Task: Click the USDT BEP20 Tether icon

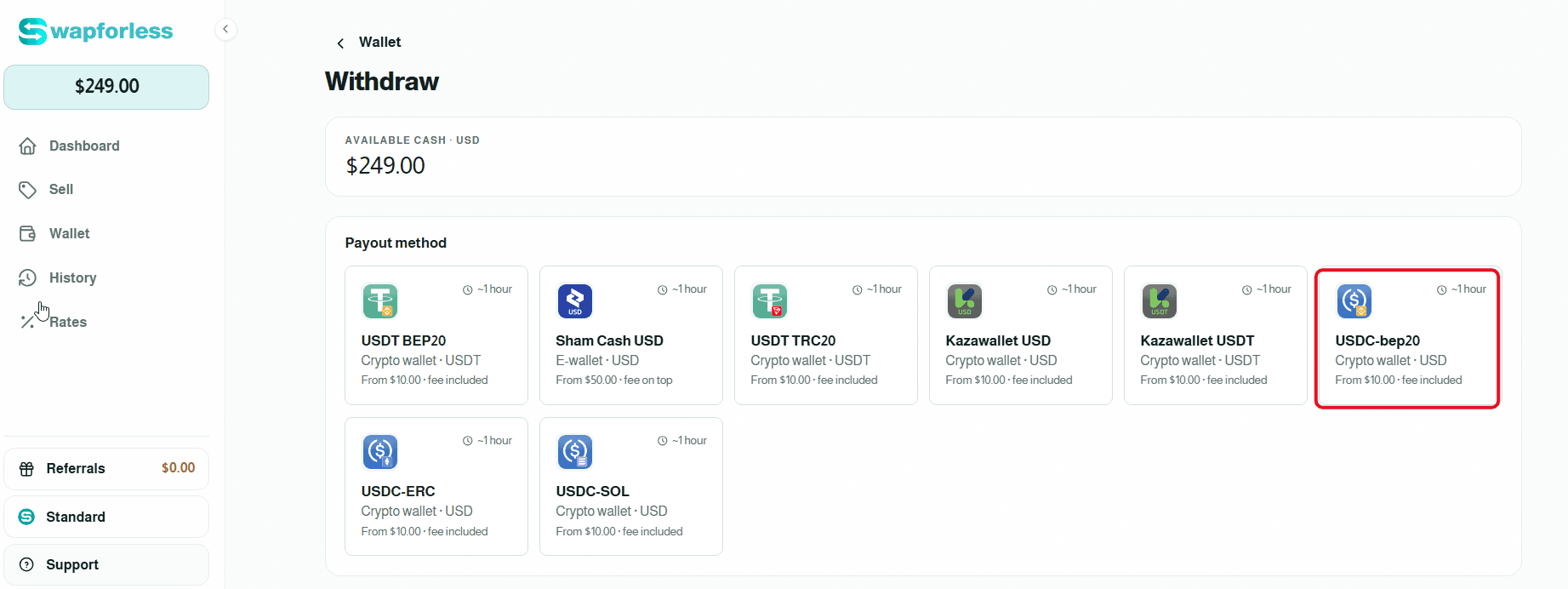Action: coord(380,301)
